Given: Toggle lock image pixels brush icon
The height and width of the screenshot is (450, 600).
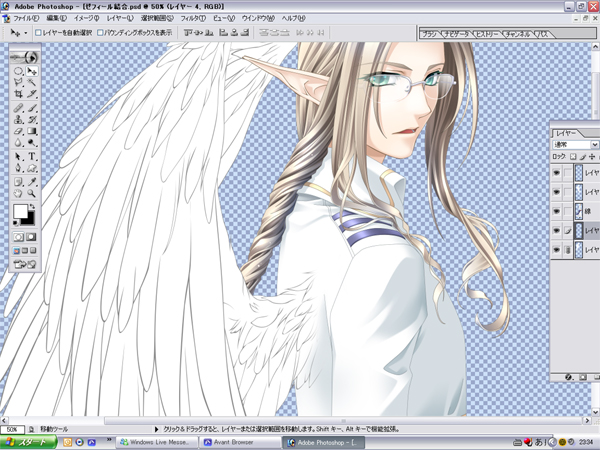Looking at the screenshot, I should pos(583,157).
